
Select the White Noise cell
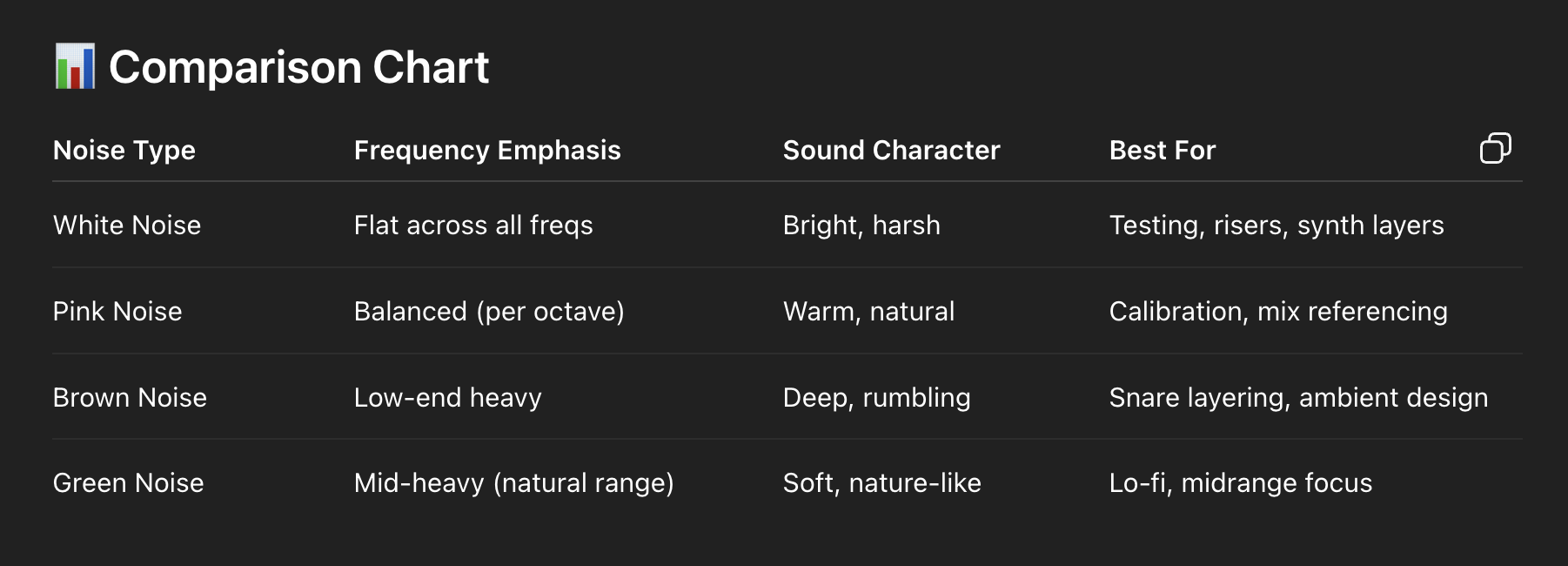coord(127,226)
